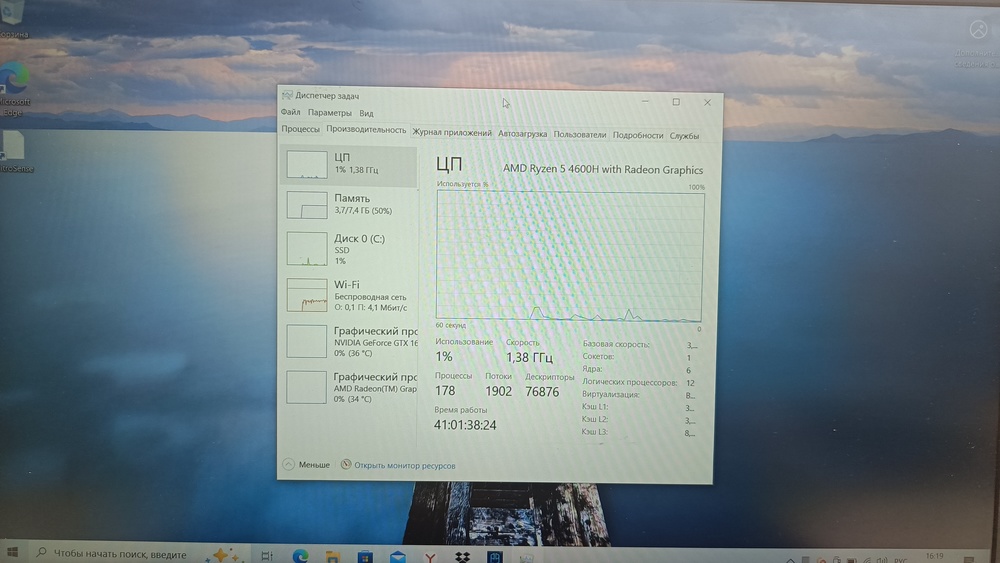The width and height of the screenshot is (1000, 563).
Task: Open the NitroSense desktop shortcut
Action: click(15, 152)
